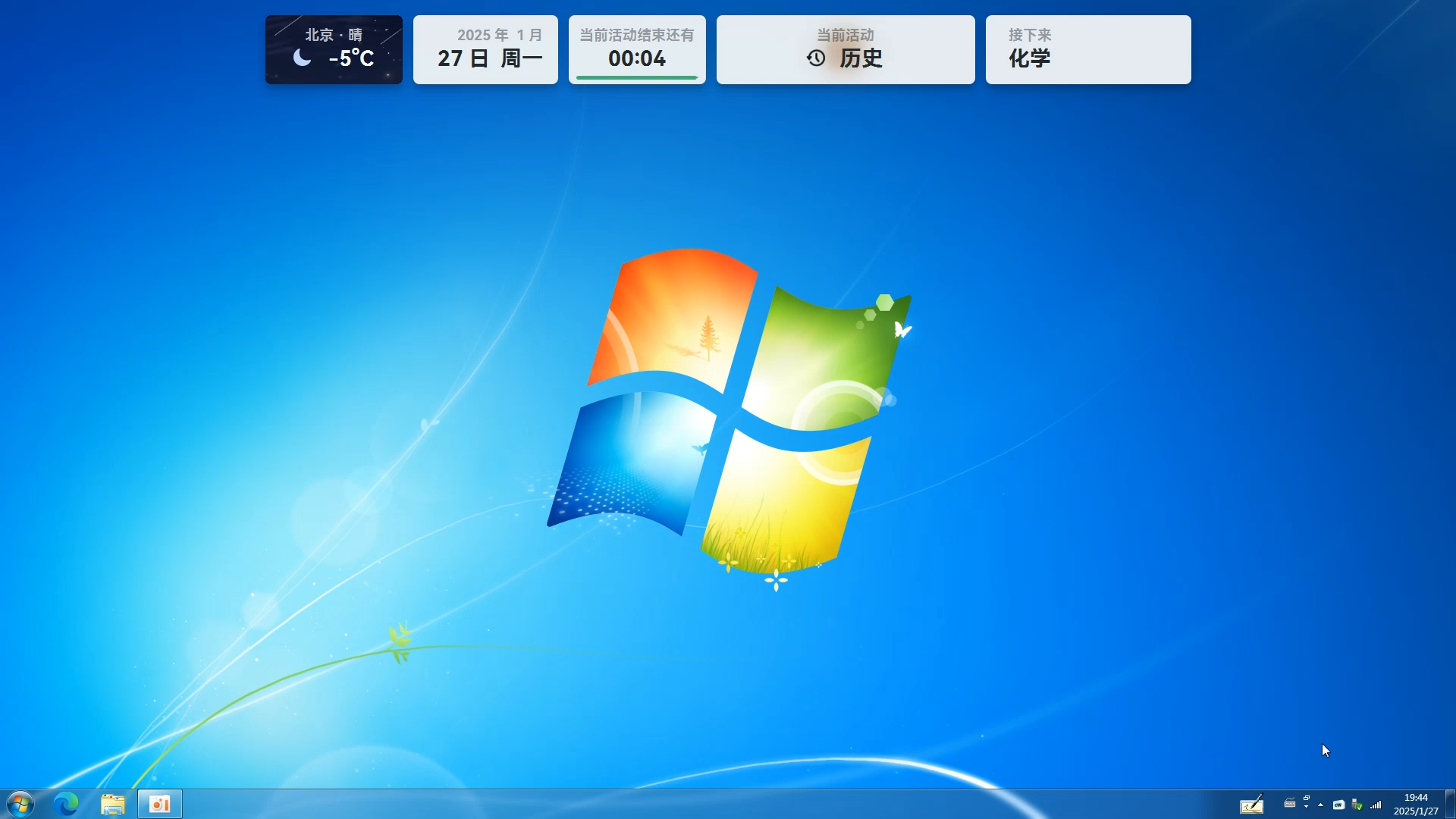Click the 当前活动 历史 card
The image size is (1456, 819).
[845, 49]
